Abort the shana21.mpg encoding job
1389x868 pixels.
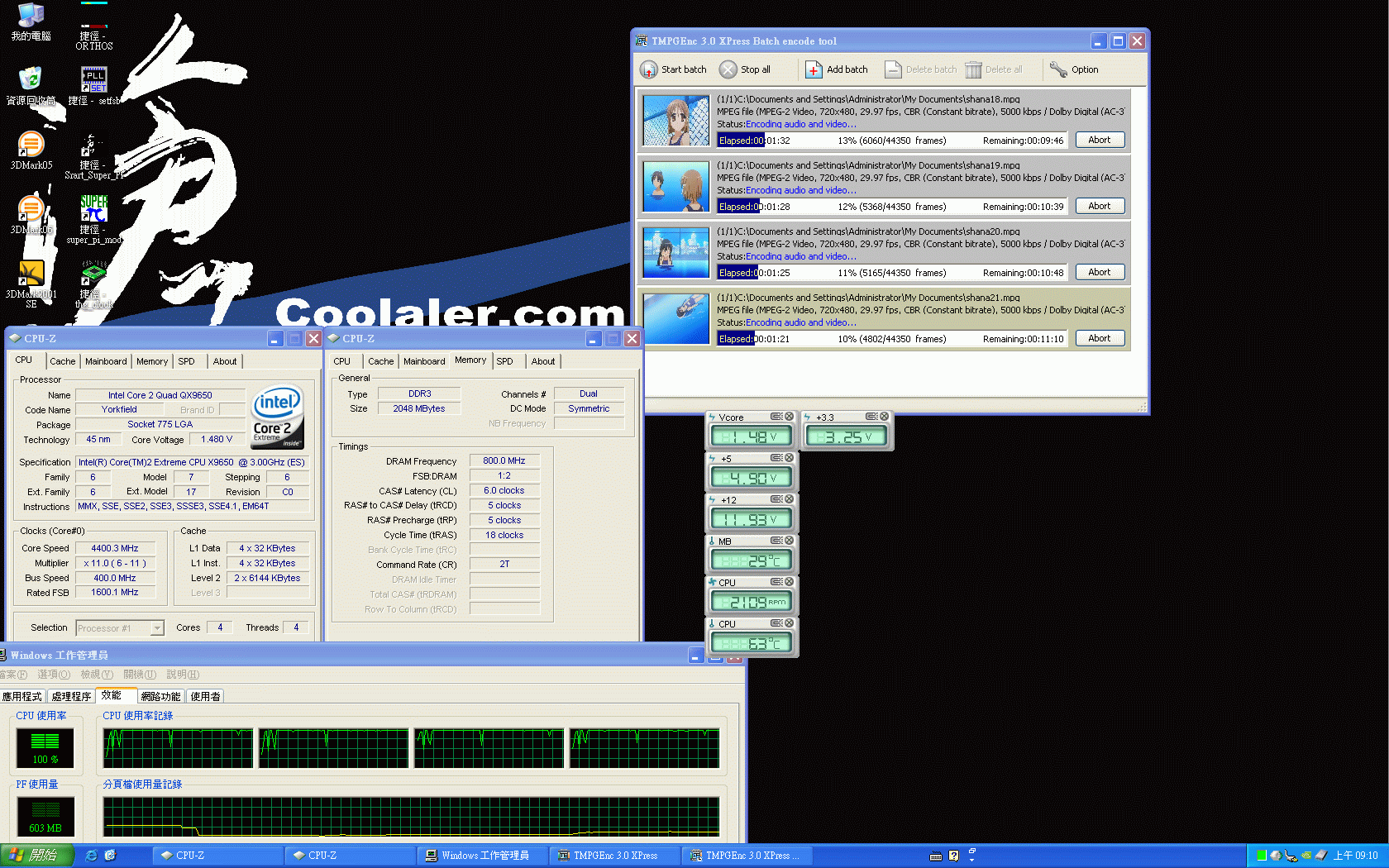pyautogui.click(x=1100, y=338)
